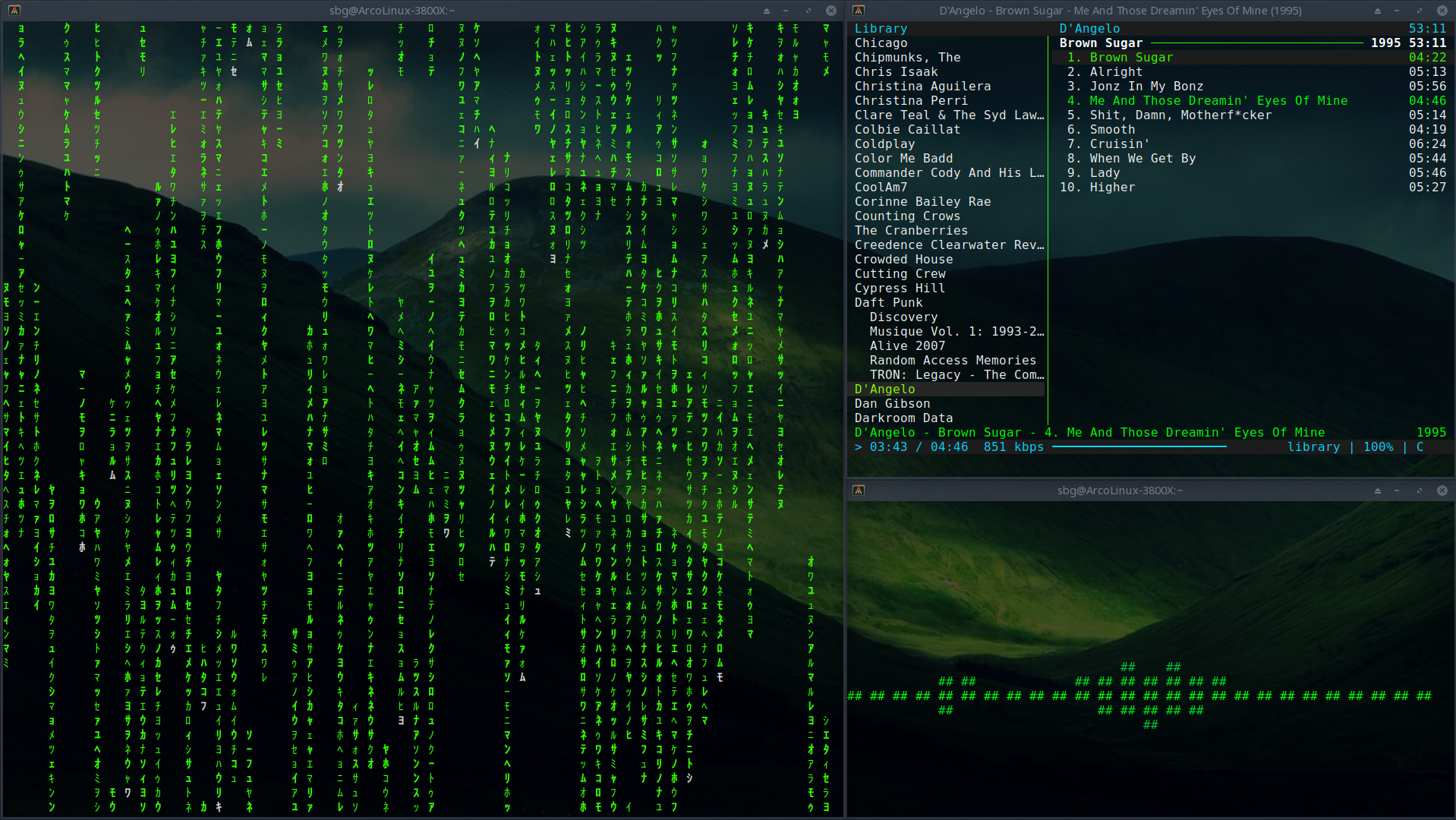1456x820 pixels.
Task: Select Christina Aguilera in the library list
Action: tap(922, 87)
